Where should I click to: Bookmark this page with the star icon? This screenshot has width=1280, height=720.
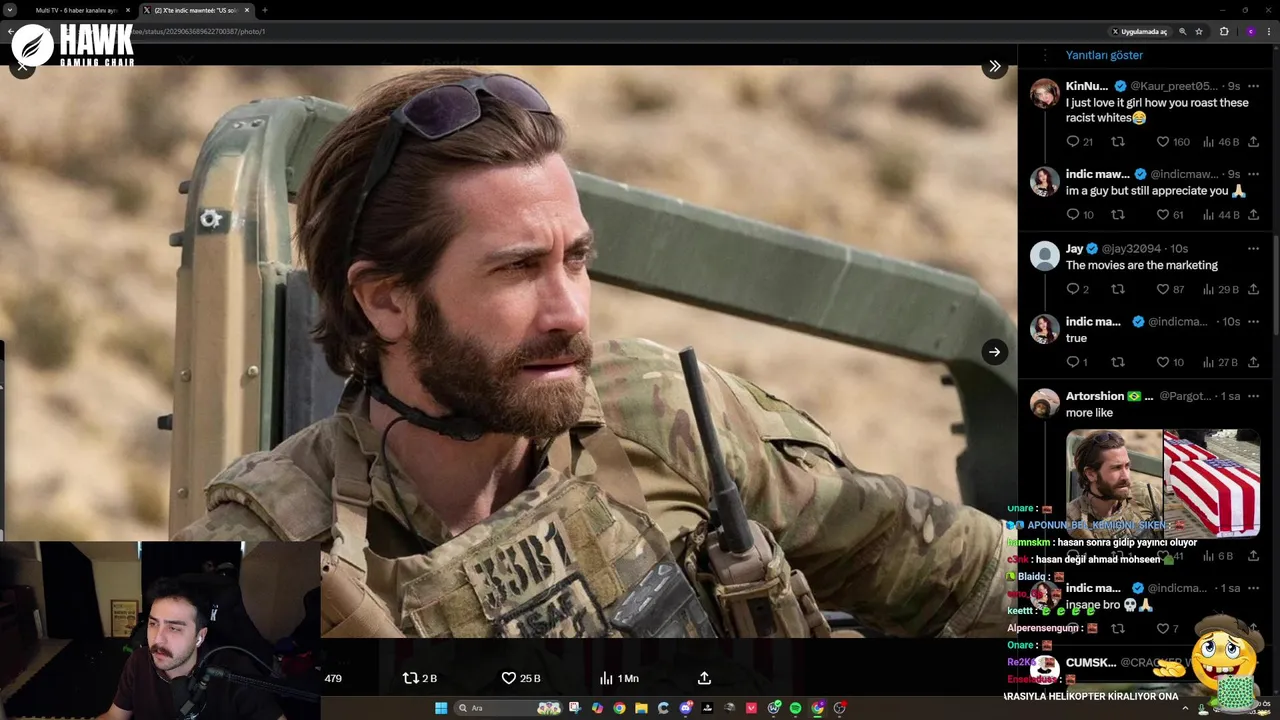click(1199, 31)
